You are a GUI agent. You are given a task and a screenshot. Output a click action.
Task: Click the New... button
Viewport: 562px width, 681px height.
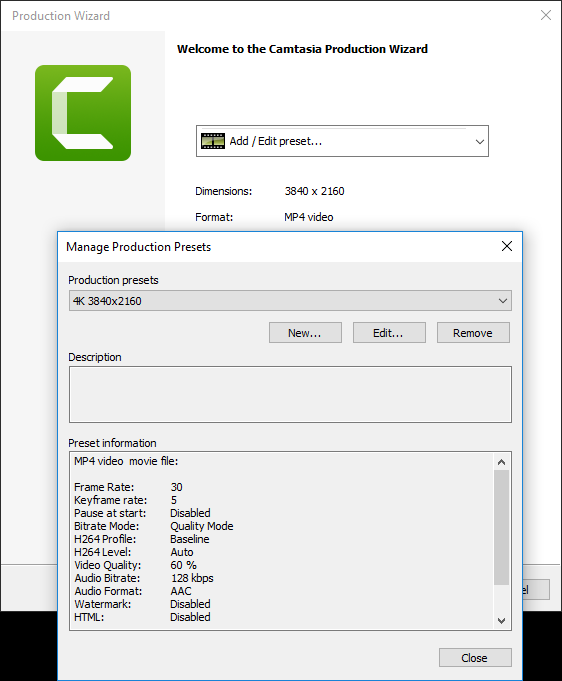click(x=305, y=333)
